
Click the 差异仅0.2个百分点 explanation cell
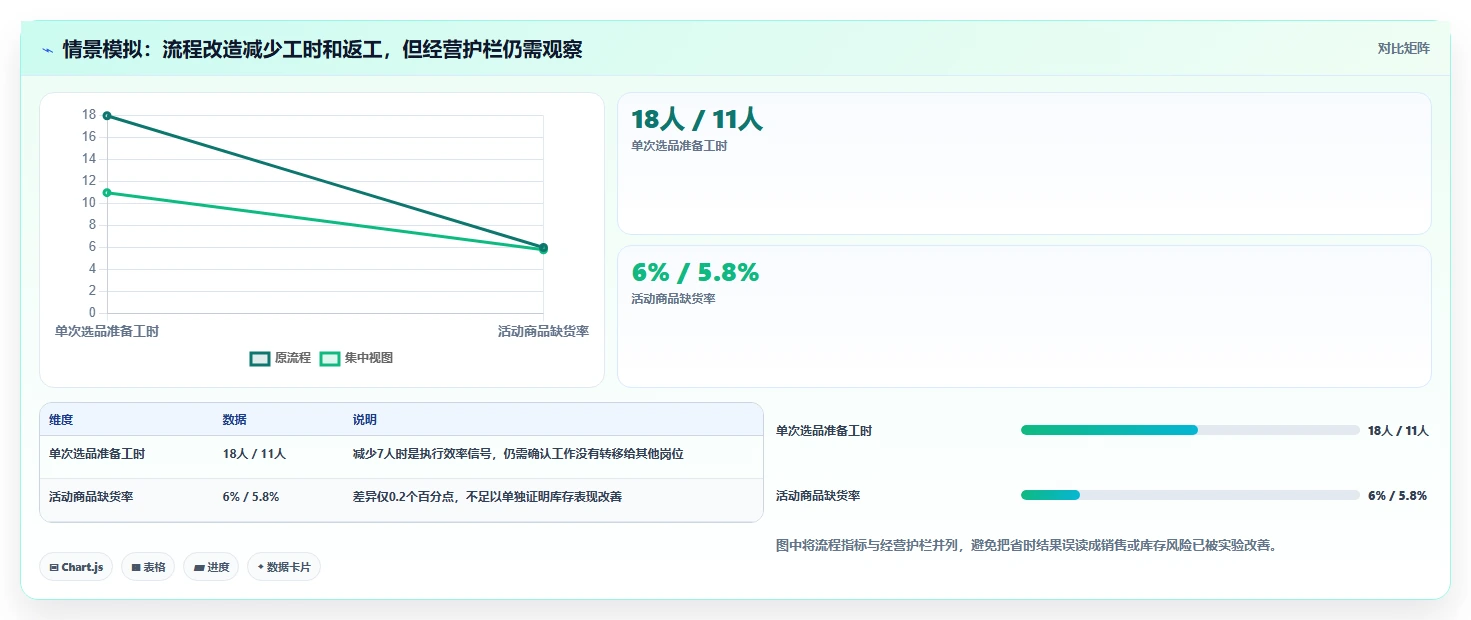tap(487, 496)
